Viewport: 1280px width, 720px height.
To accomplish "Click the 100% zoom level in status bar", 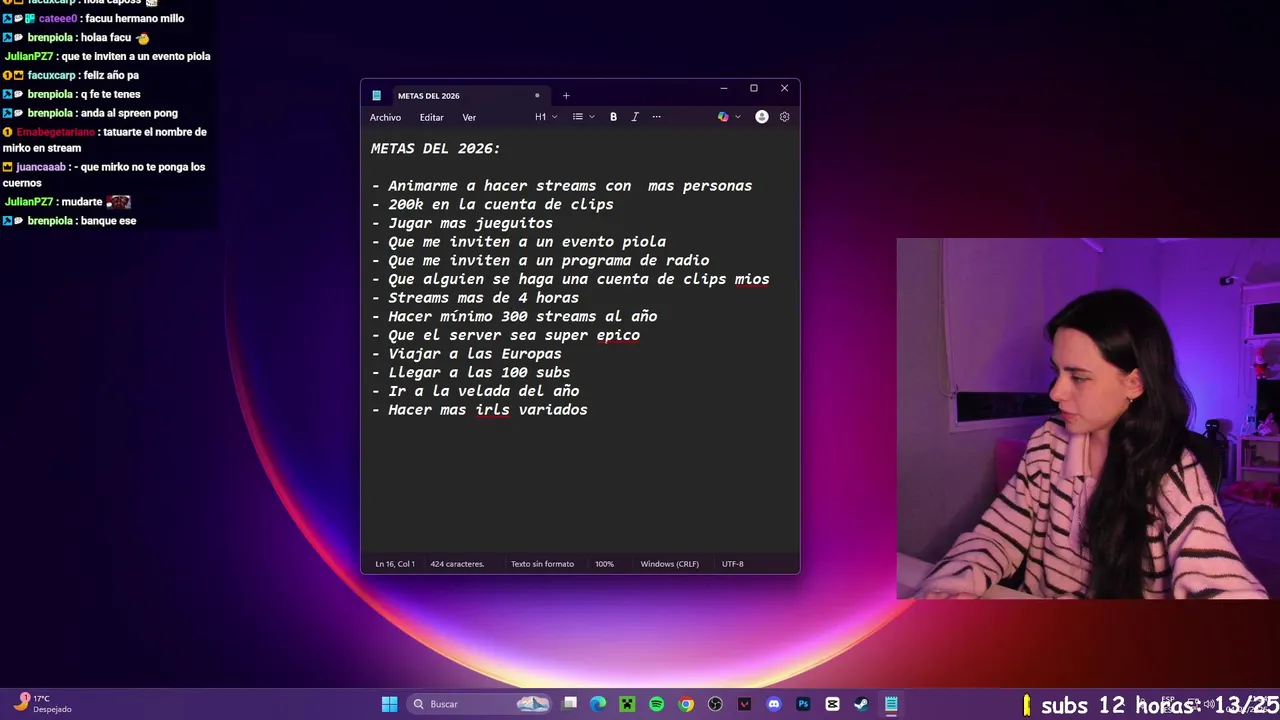I will tap(604, 564).
